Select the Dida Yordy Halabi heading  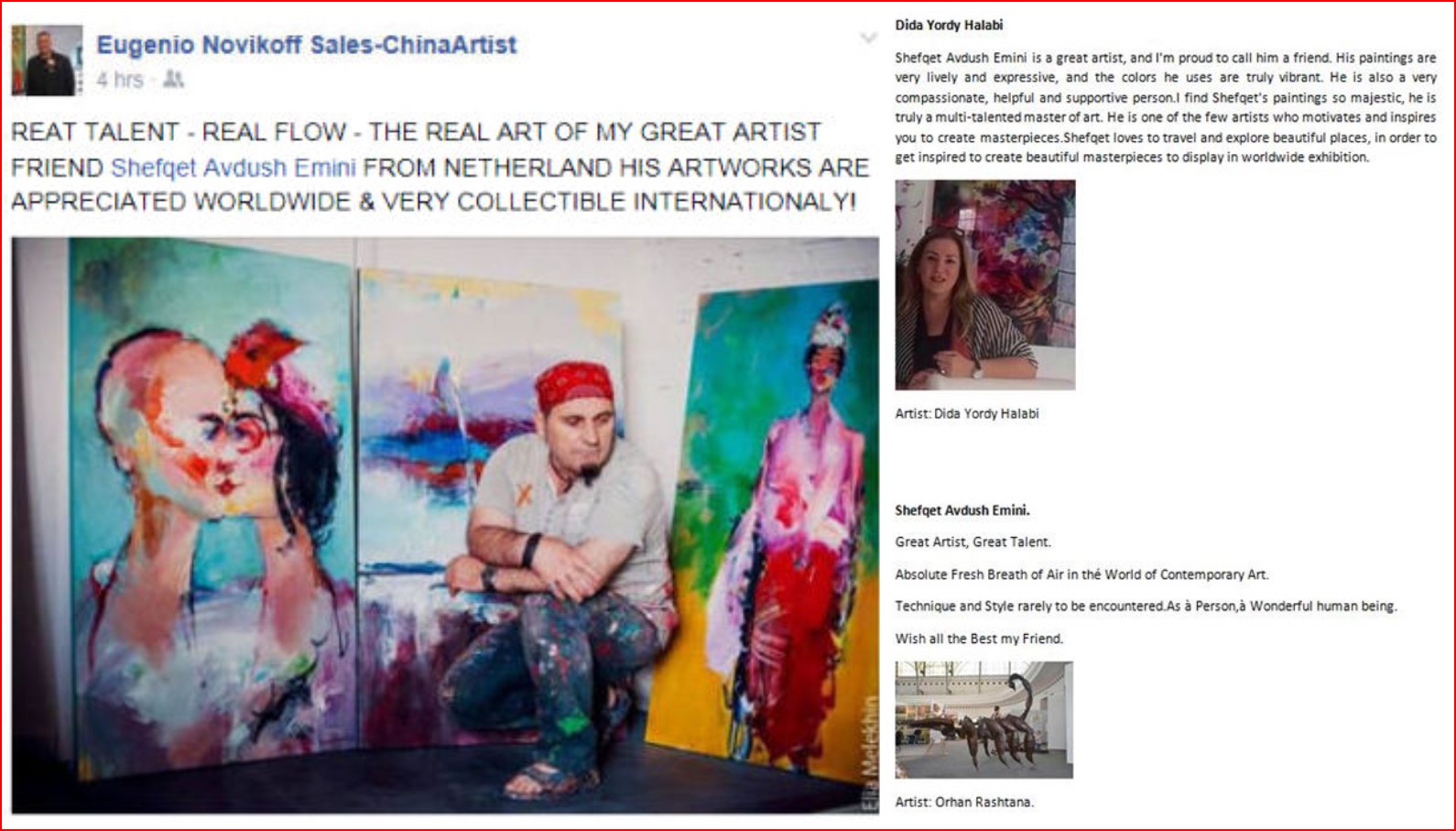coord(949,25)
